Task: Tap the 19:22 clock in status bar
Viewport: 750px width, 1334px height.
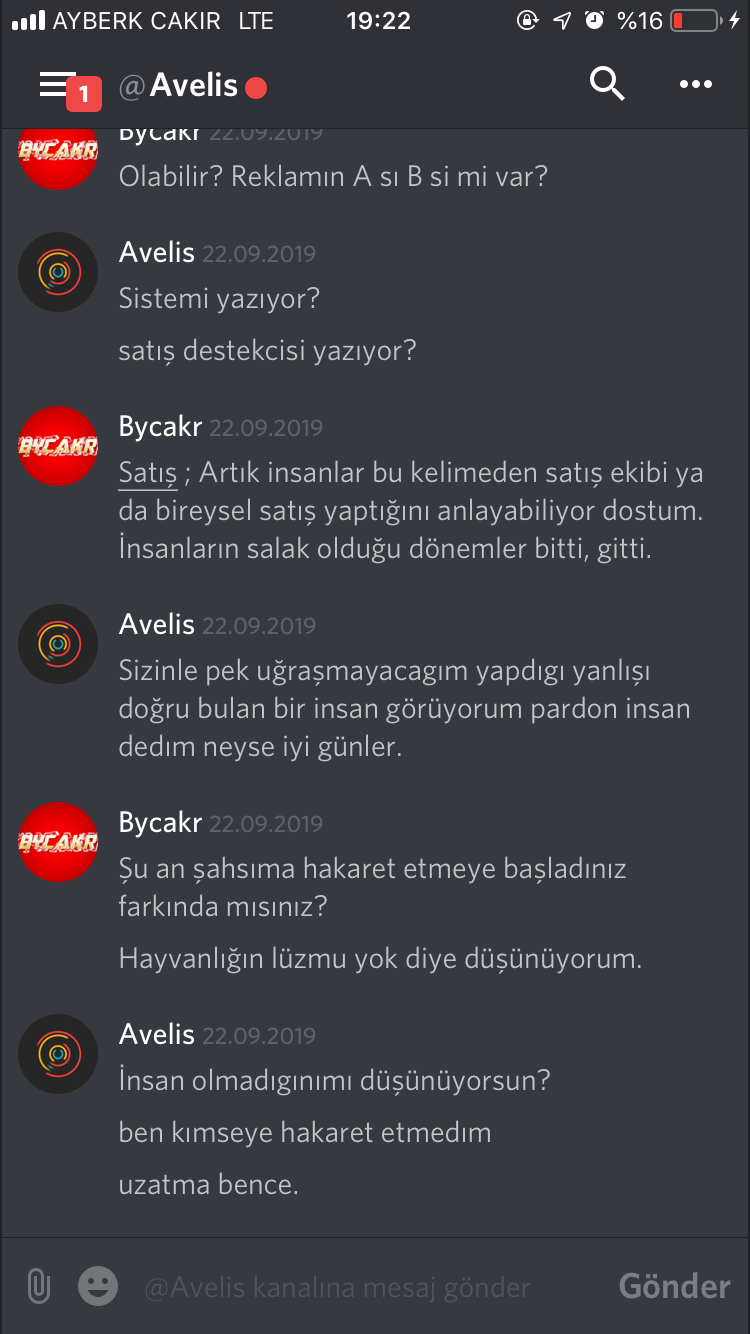Action: (379, 20)
